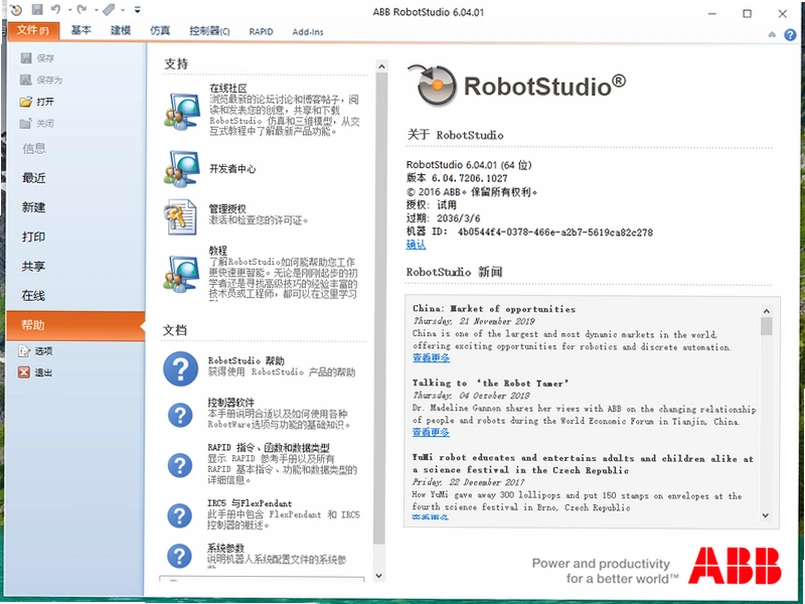Open the 选项 options entry
The width and height of the screenshot is (805, 604).
[35, 351]
